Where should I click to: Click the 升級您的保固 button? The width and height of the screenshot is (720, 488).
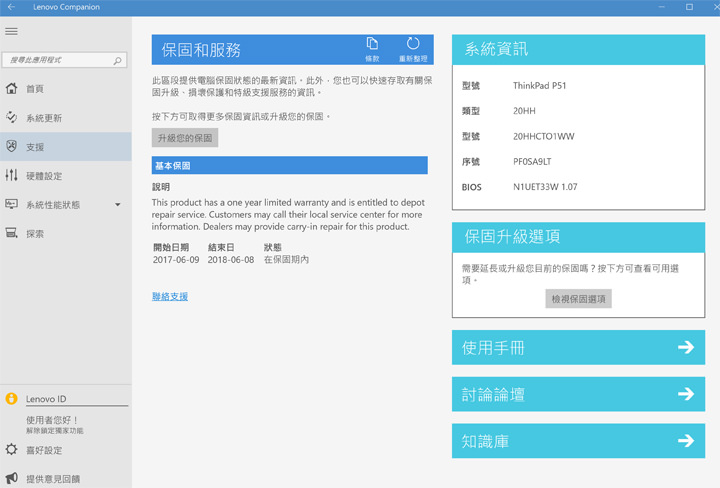coord(185,138)
